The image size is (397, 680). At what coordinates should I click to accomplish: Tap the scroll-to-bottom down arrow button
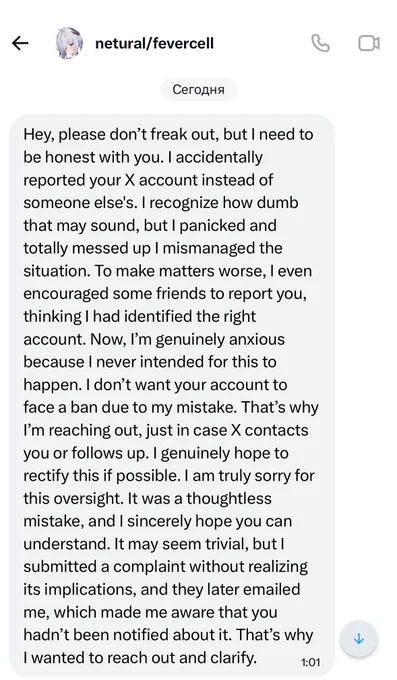pos(359,639)
